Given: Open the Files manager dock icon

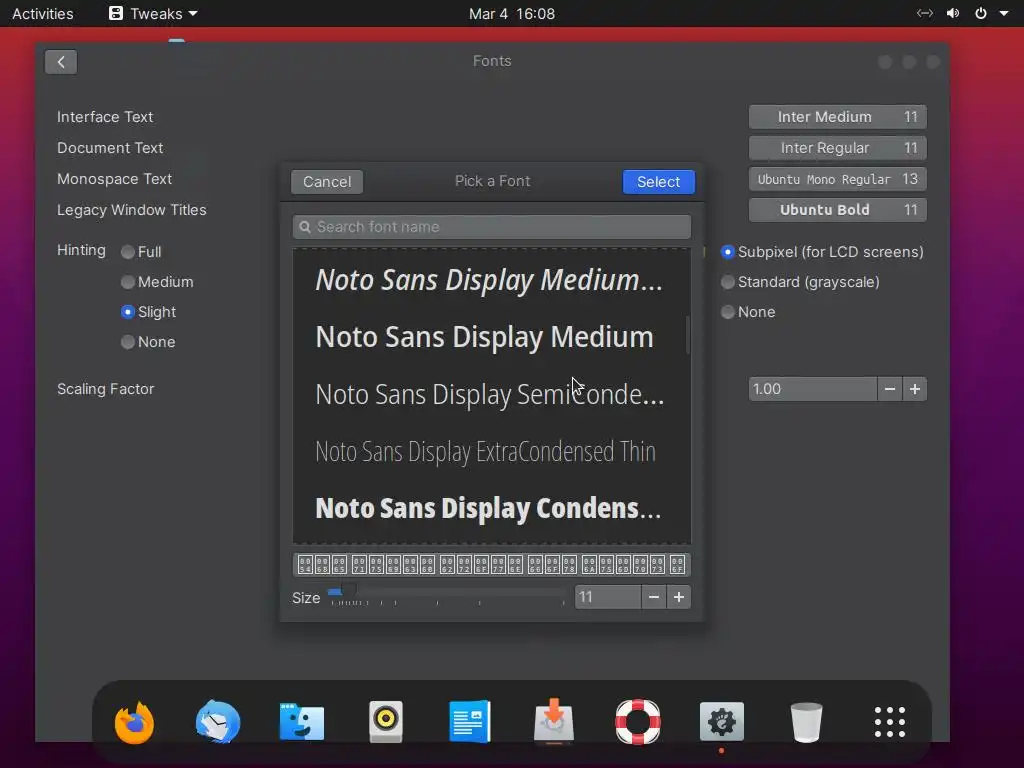Looking at the screenshot, I should coord(302,722).
